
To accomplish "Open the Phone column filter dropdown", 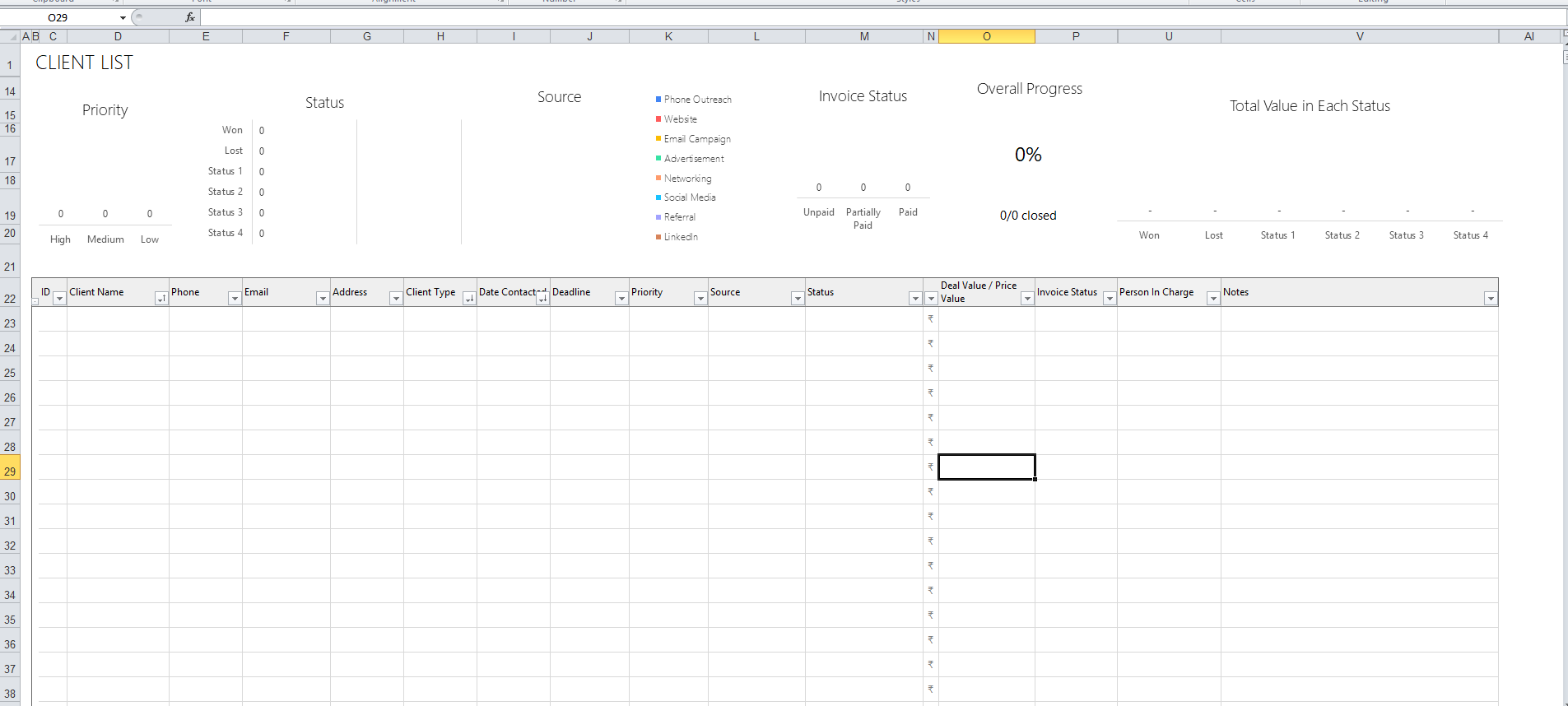I will point(235,299).
